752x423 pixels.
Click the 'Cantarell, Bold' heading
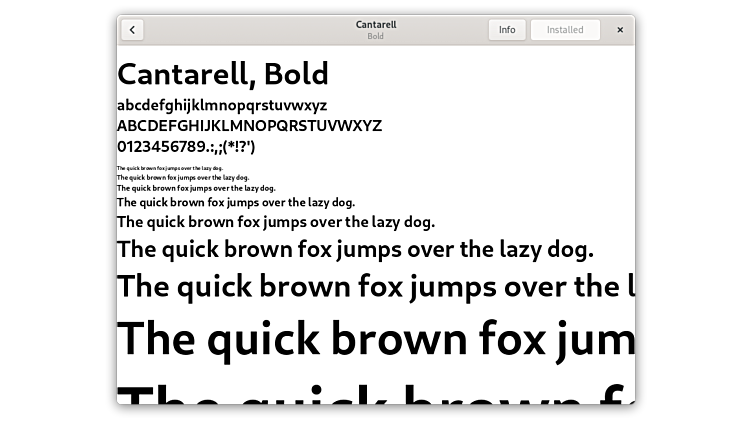(x=223, y=74)
